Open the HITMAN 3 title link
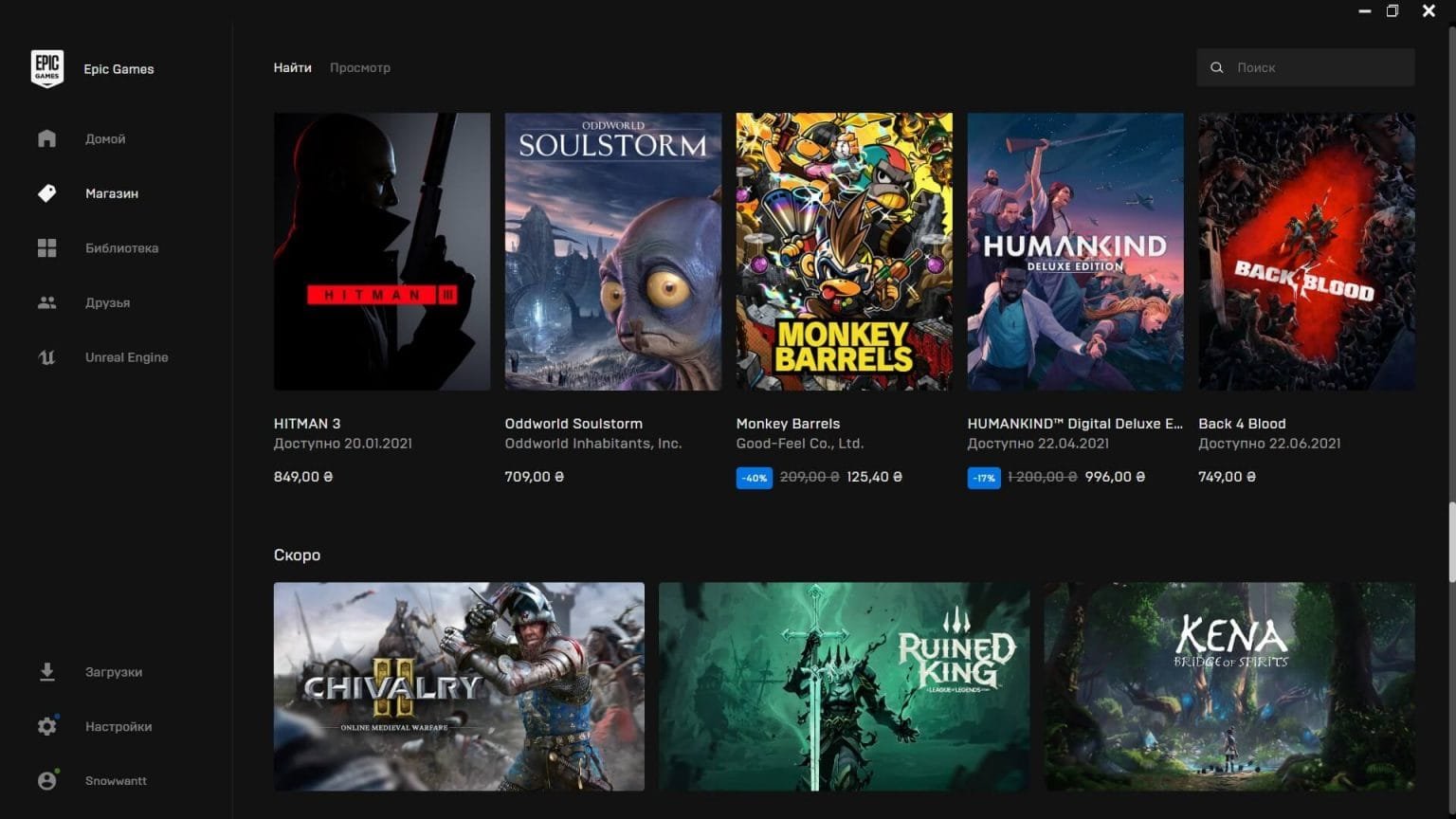1456x819 pixels. coord(307,424)
